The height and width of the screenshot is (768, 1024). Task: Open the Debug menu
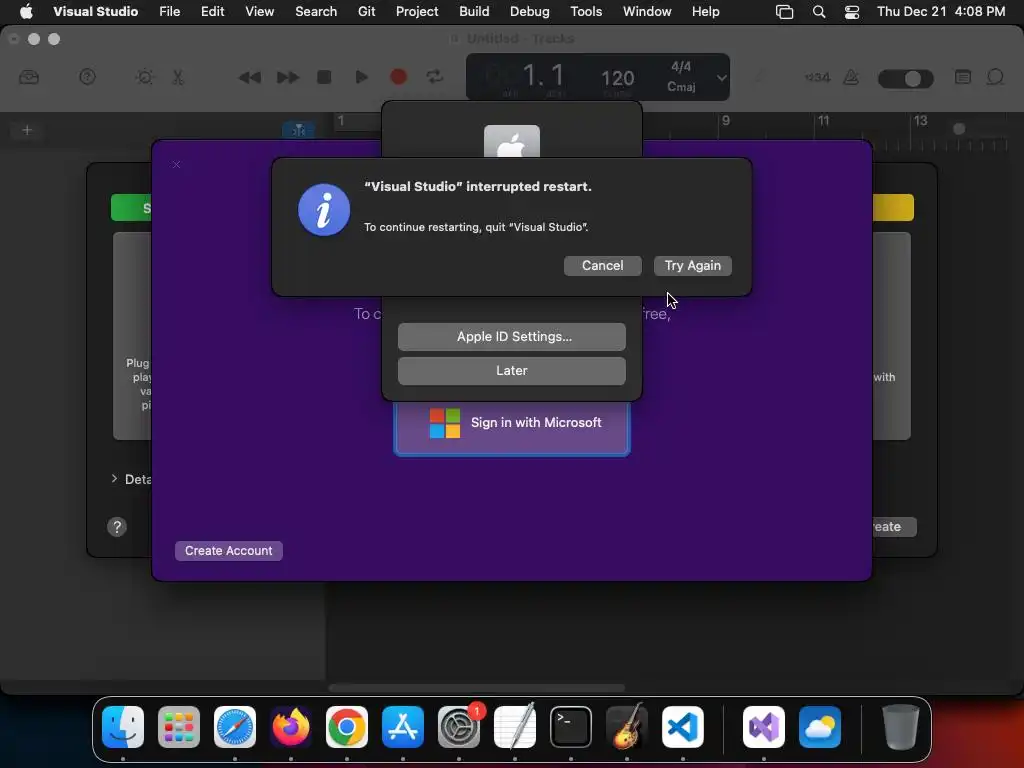(530, 11)
